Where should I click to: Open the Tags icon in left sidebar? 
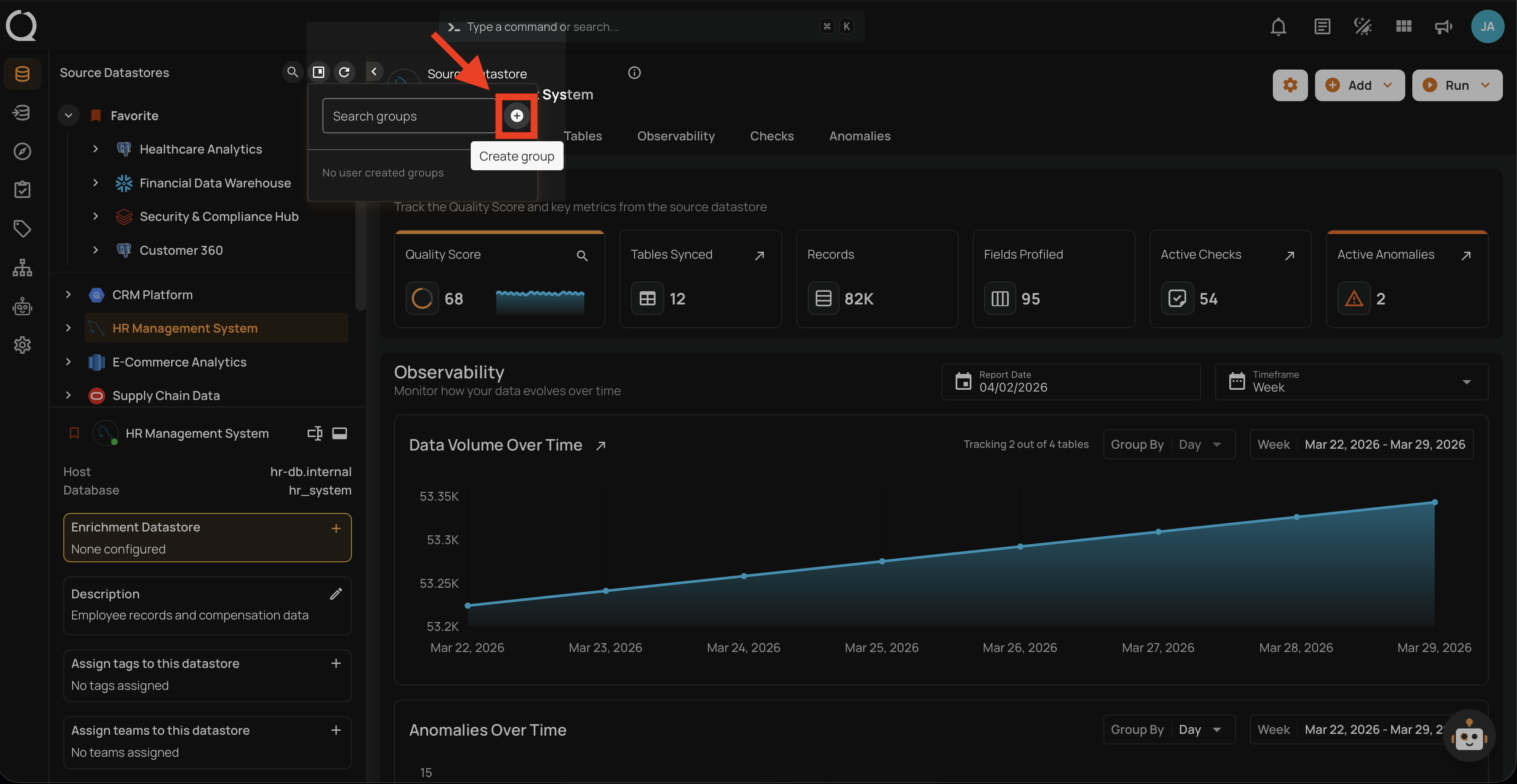coord(22,228)
